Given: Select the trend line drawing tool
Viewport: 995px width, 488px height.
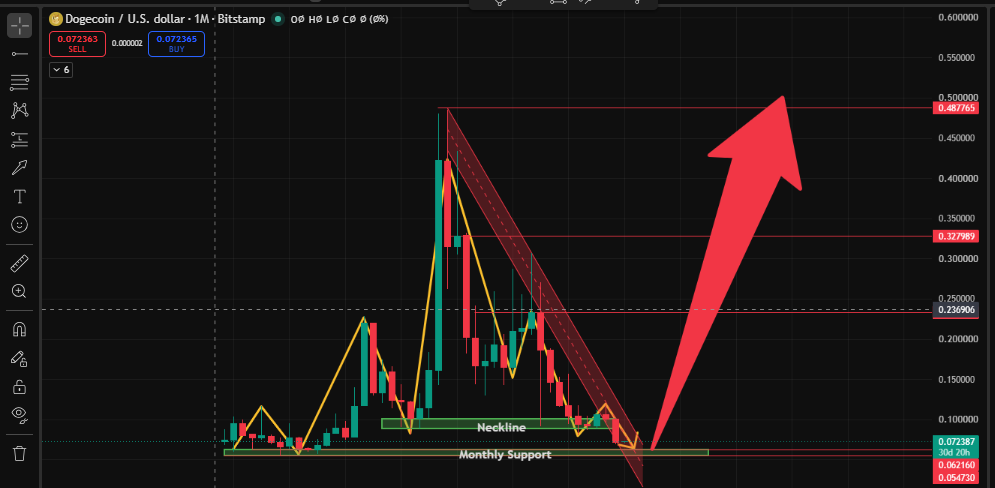Looking at the screenshot, I should click(20, 54).
